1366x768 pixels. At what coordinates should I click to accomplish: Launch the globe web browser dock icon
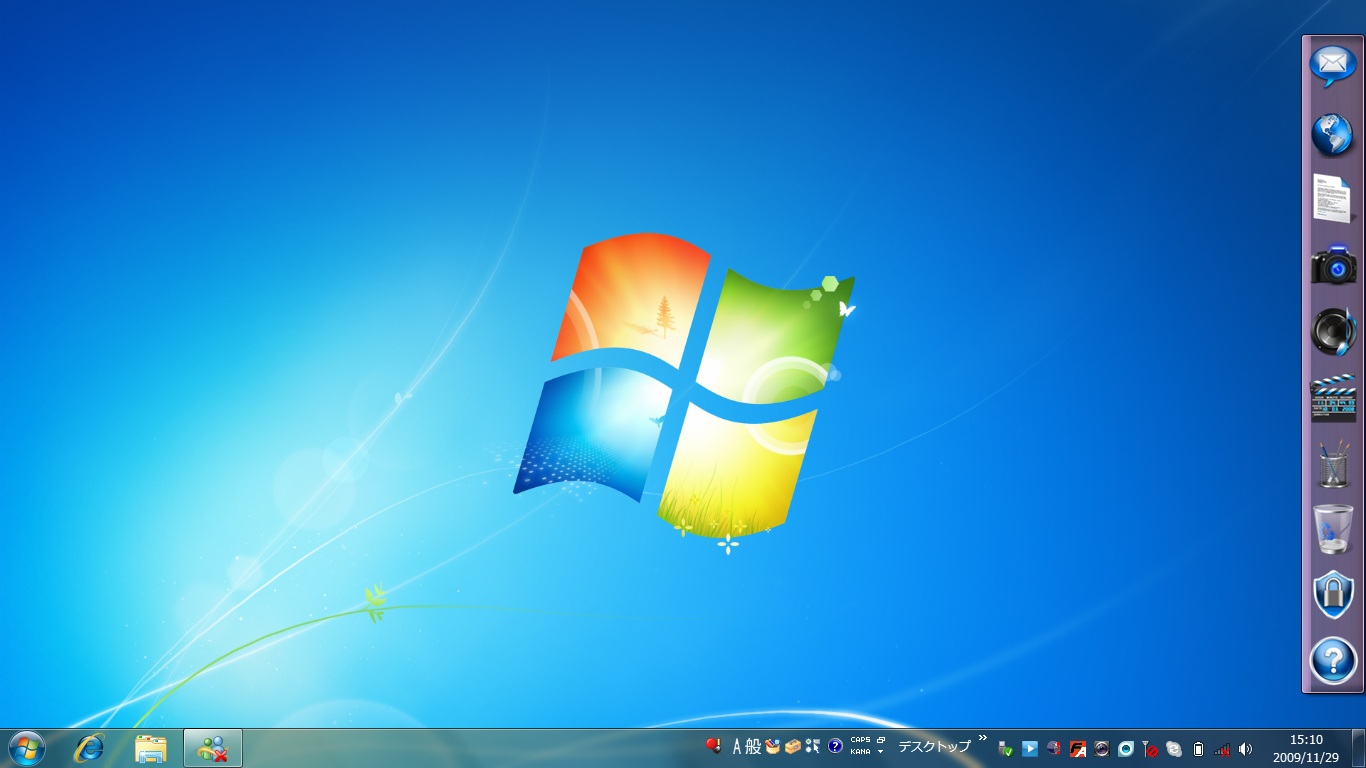click(x=1333, y=134)
